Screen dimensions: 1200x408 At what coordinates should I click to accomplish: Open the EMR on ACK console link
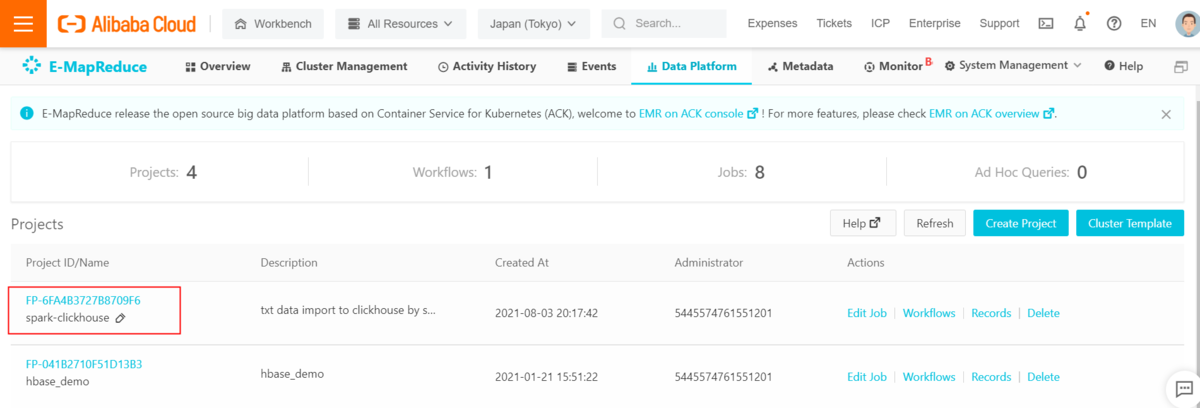[x=698, y=114]
